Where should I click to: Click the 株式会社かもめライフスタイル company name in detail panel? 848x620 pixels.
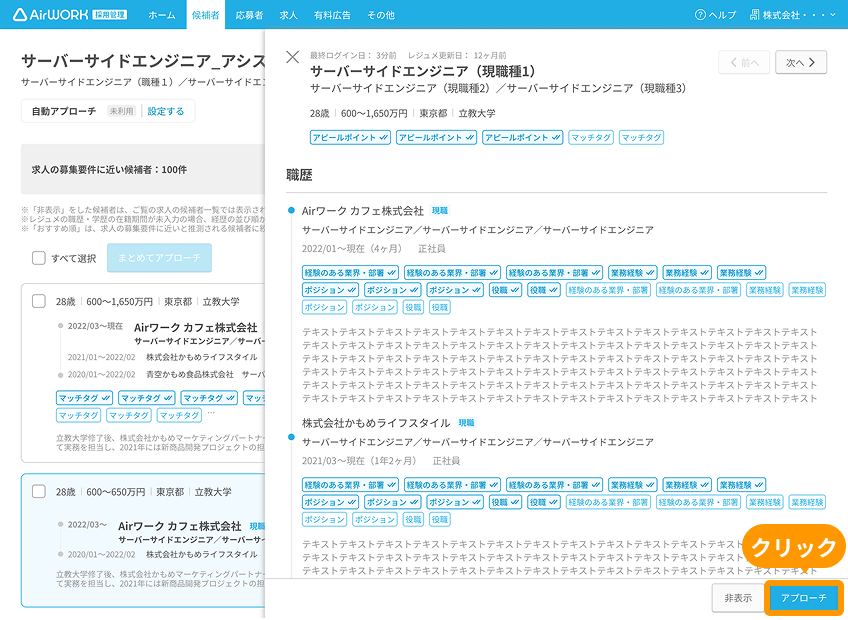[376, 423]
